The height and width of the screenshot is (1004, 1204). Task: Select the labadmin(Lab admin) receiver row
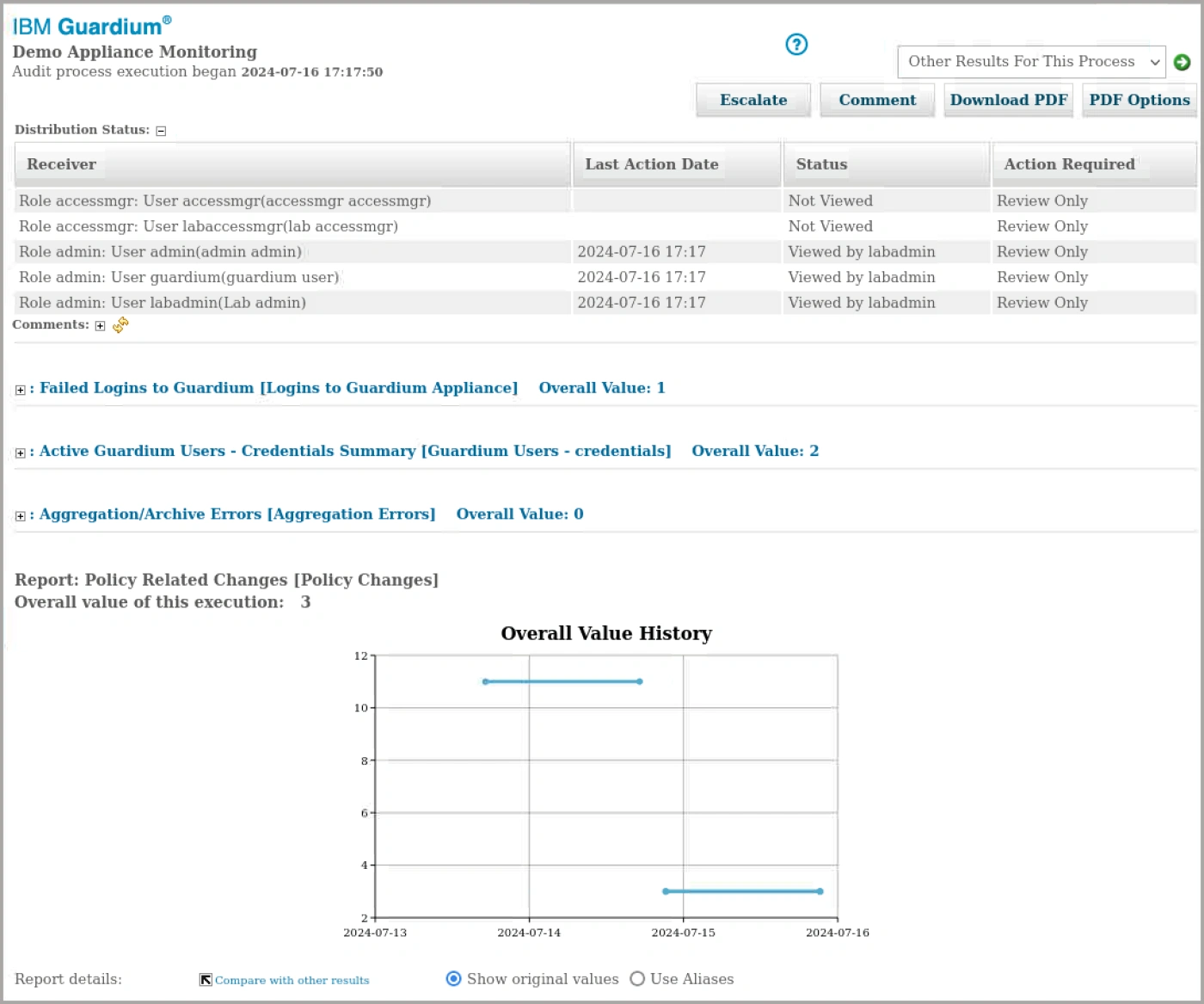605,303
